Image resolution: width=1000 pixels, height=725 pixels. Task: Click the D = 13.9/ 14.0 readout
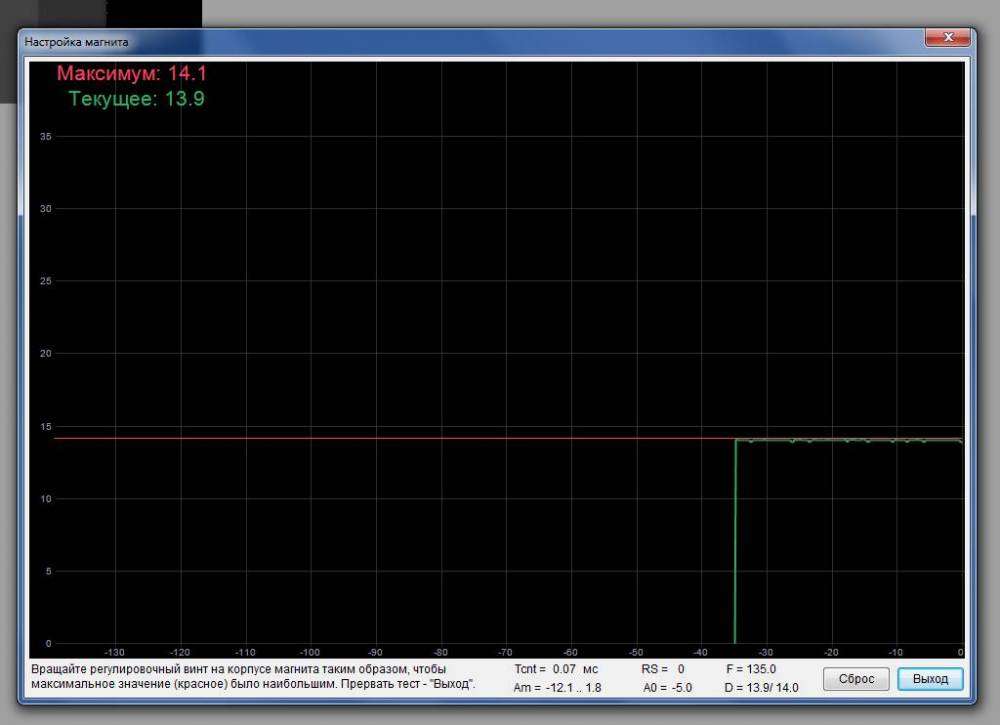(759, 688)
